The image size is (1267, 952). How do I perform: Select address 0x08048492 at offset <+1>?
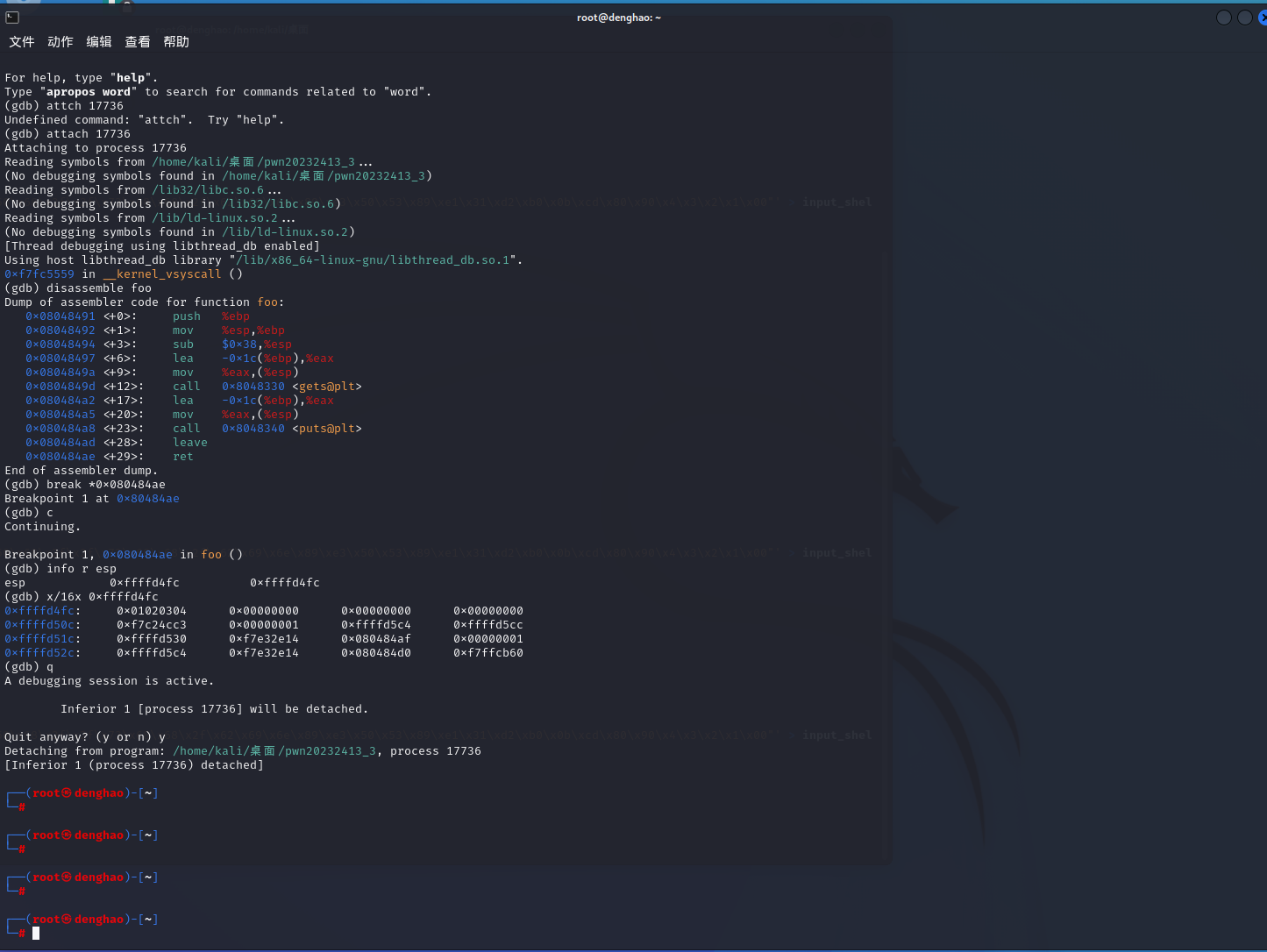pyautogui.click(x=61, y=330)
